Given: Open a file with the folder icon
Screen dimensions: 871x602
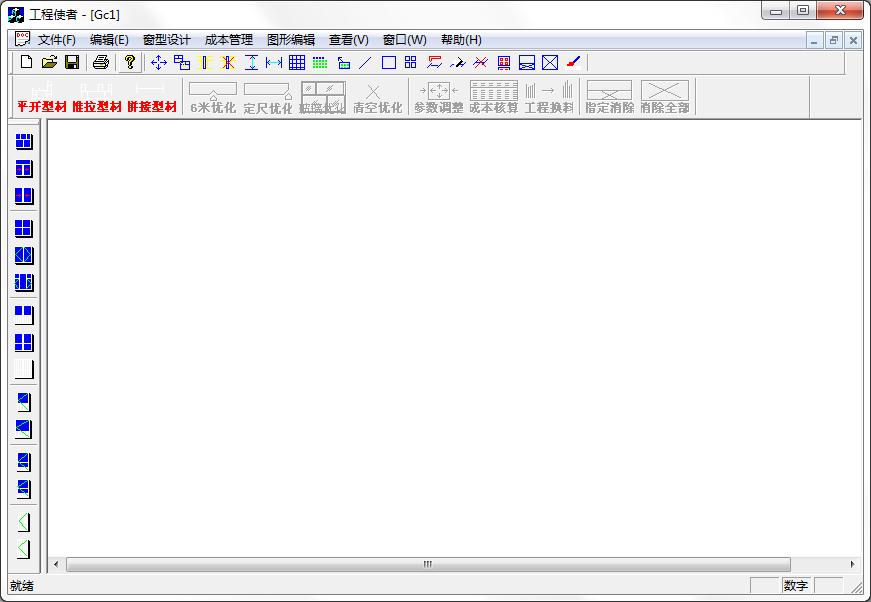Looking at the screenshot, I should point(49,62).
